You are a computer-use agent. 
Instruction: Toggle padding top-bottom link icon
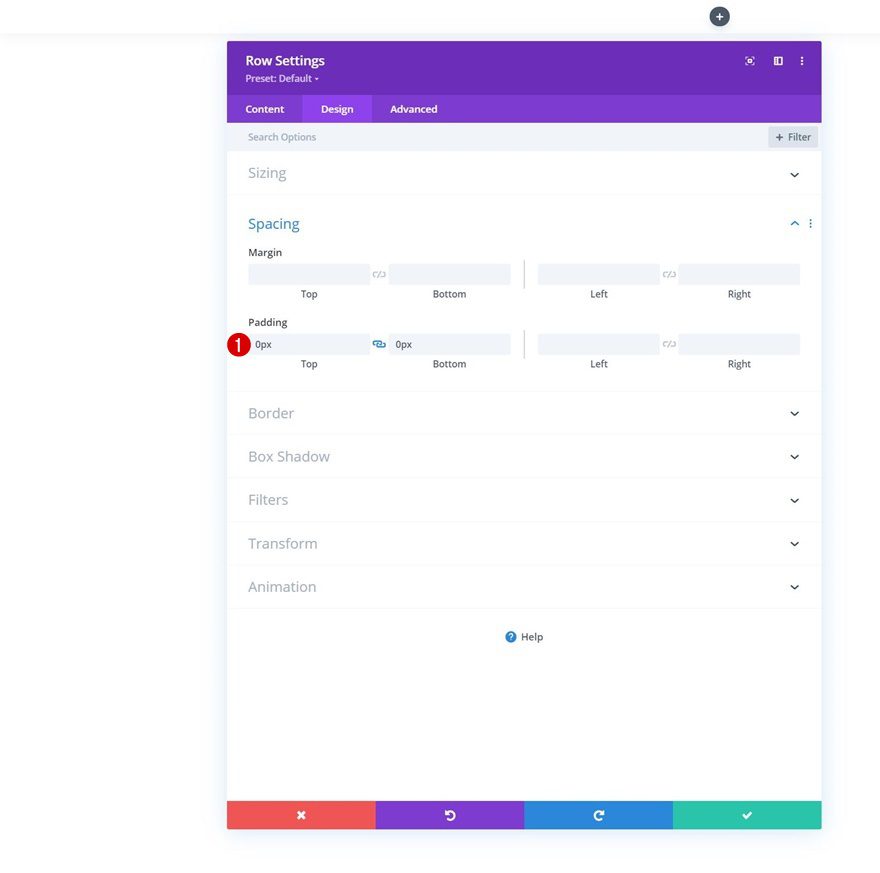379,344
